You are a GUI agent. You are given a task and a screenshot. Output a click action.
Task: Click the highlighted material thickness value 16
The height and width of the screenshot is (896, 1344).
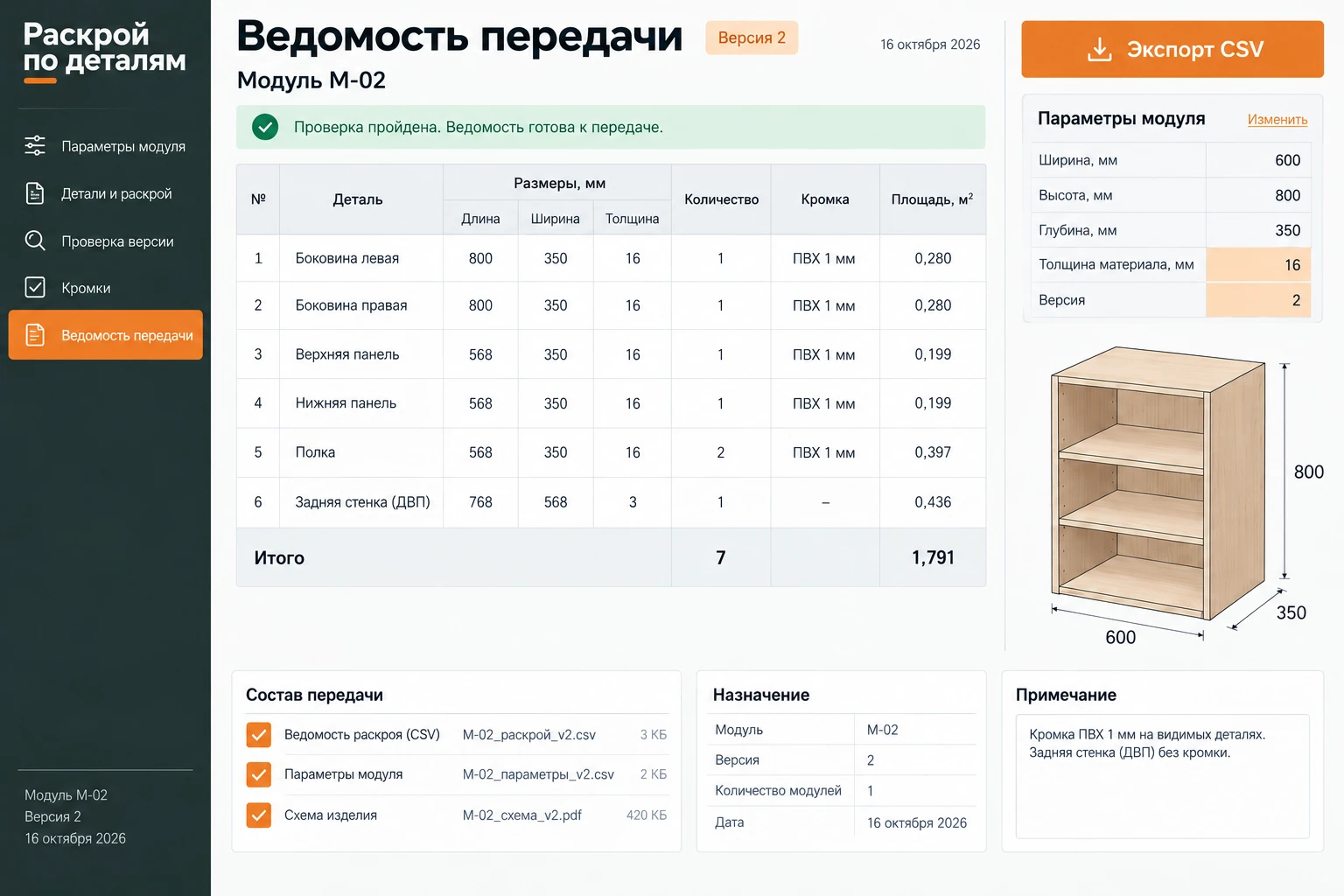click(1258, 265)
